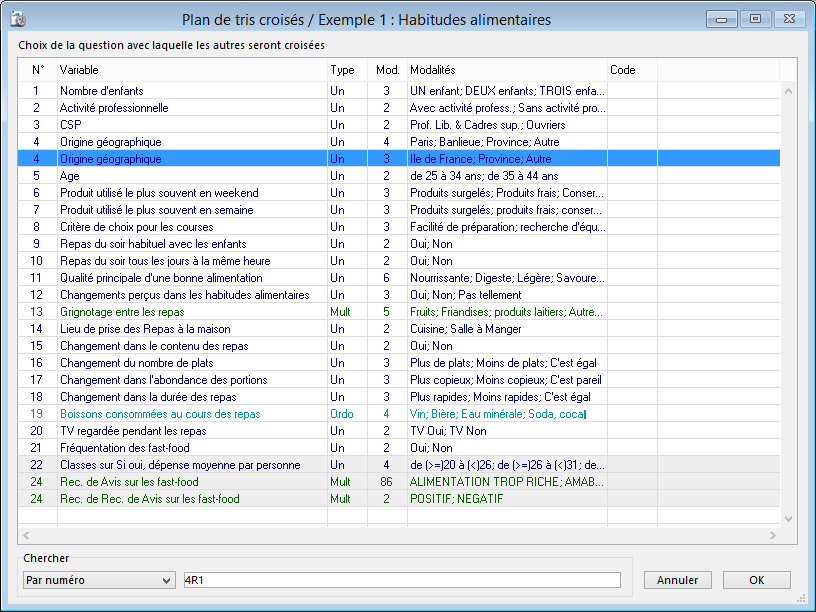Click the application icon in the title bar
The width and height of the screenshot is (816, 612).
(18, 19)
